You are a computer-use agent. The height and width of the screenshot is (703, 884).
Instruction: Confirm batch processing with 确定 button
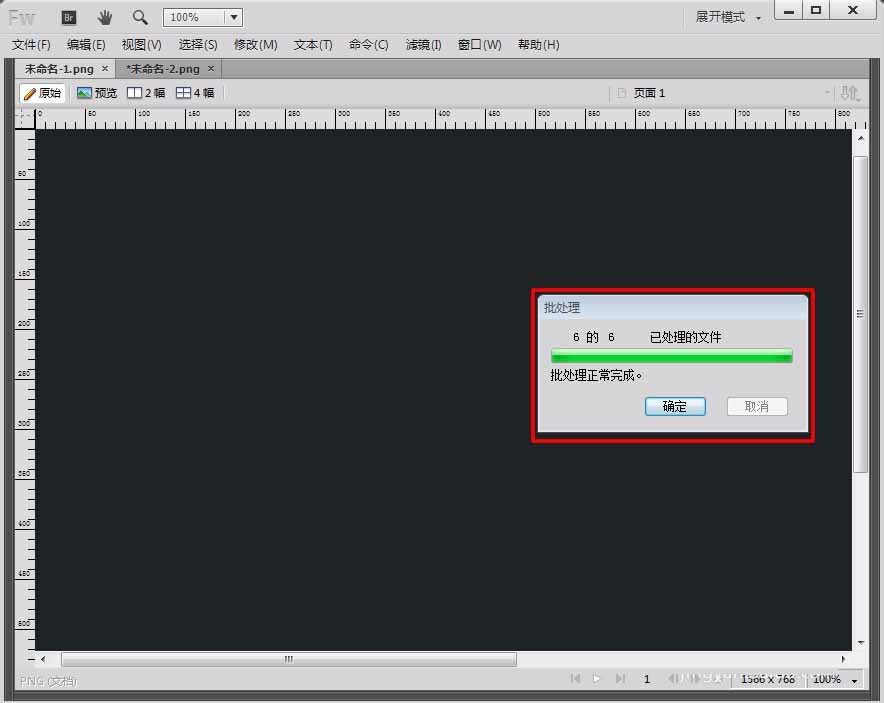(674, 406)
